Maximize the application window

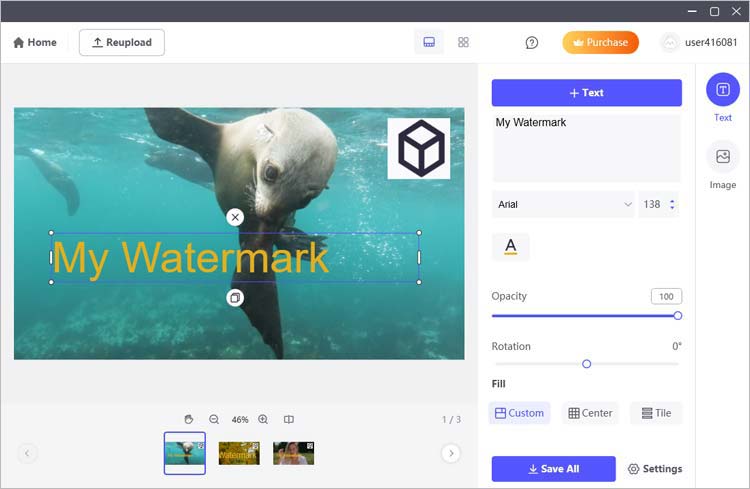point(714,11)
